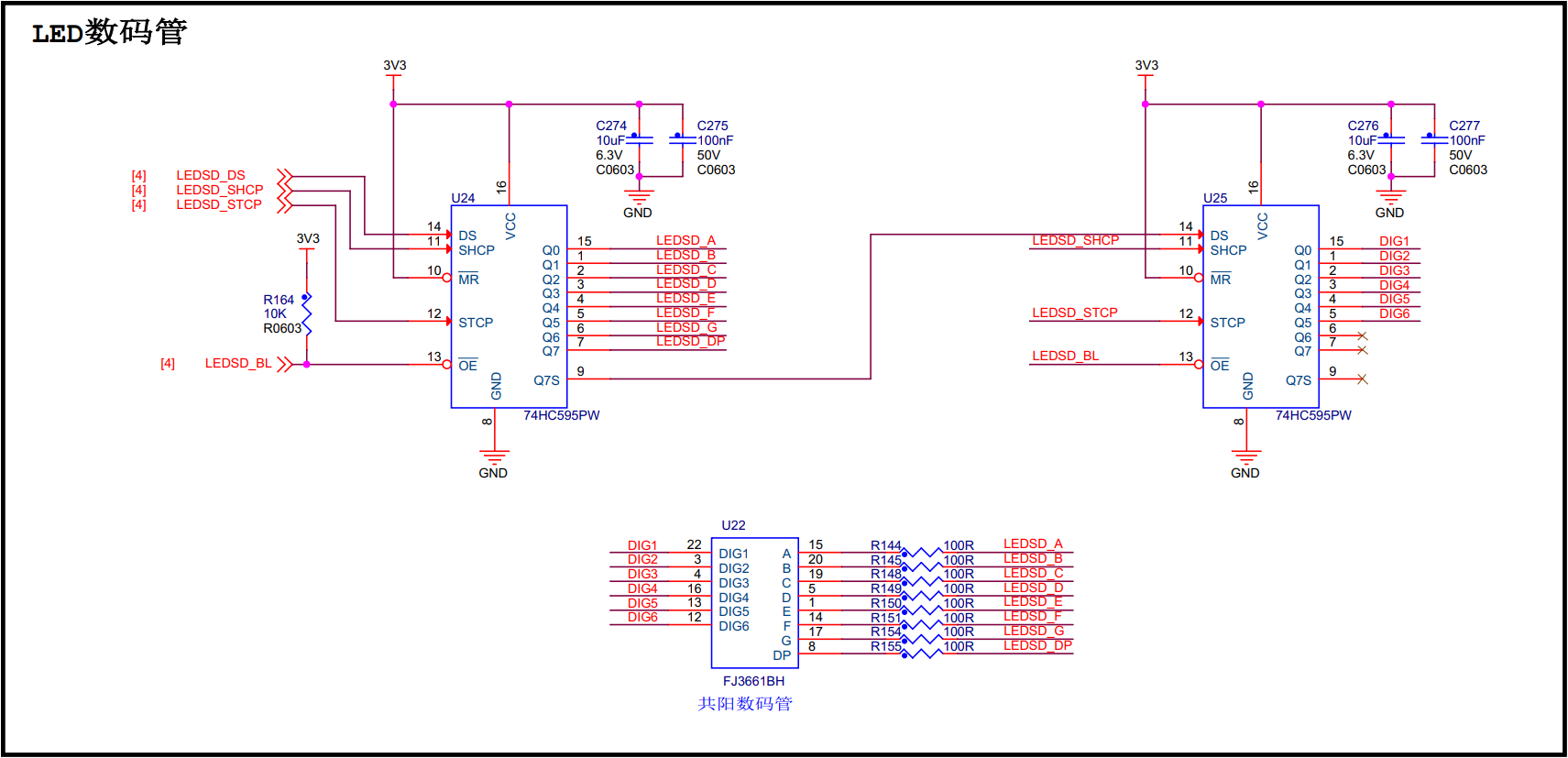Click the GND symbol below C274

pos(639,196)
